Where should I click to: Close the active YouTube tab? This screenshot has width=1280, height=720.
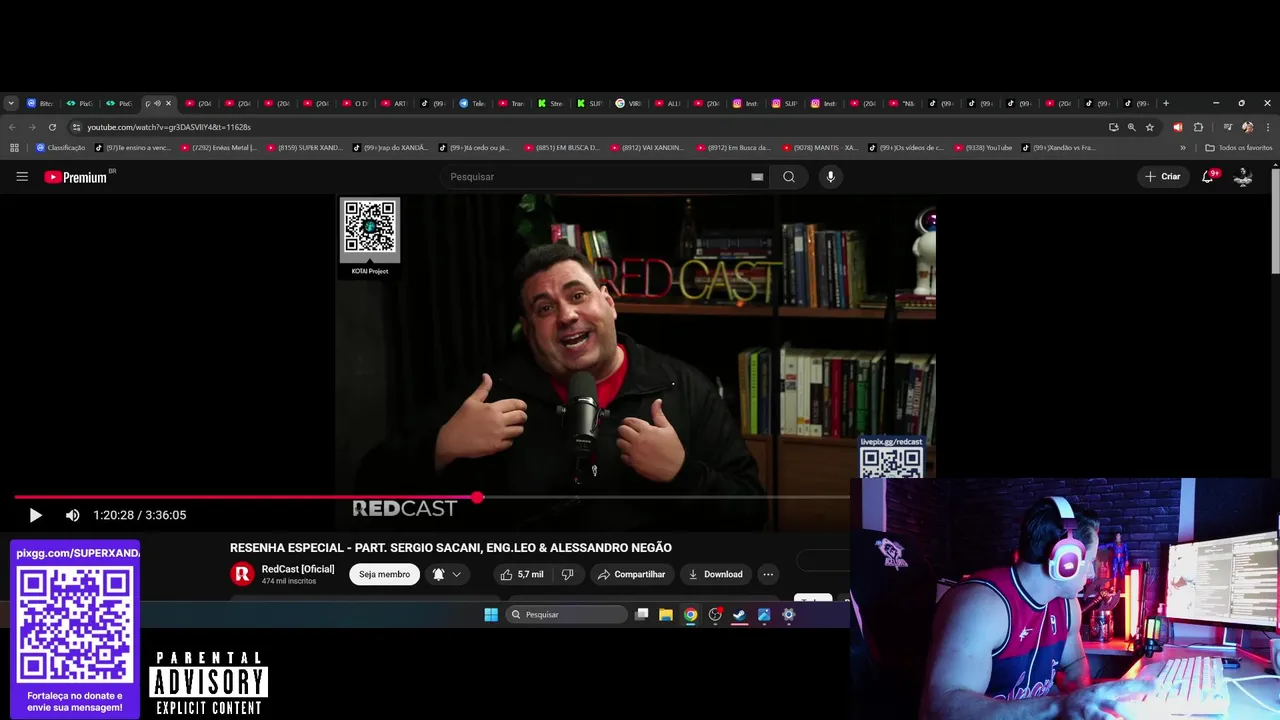coord(168,103)
